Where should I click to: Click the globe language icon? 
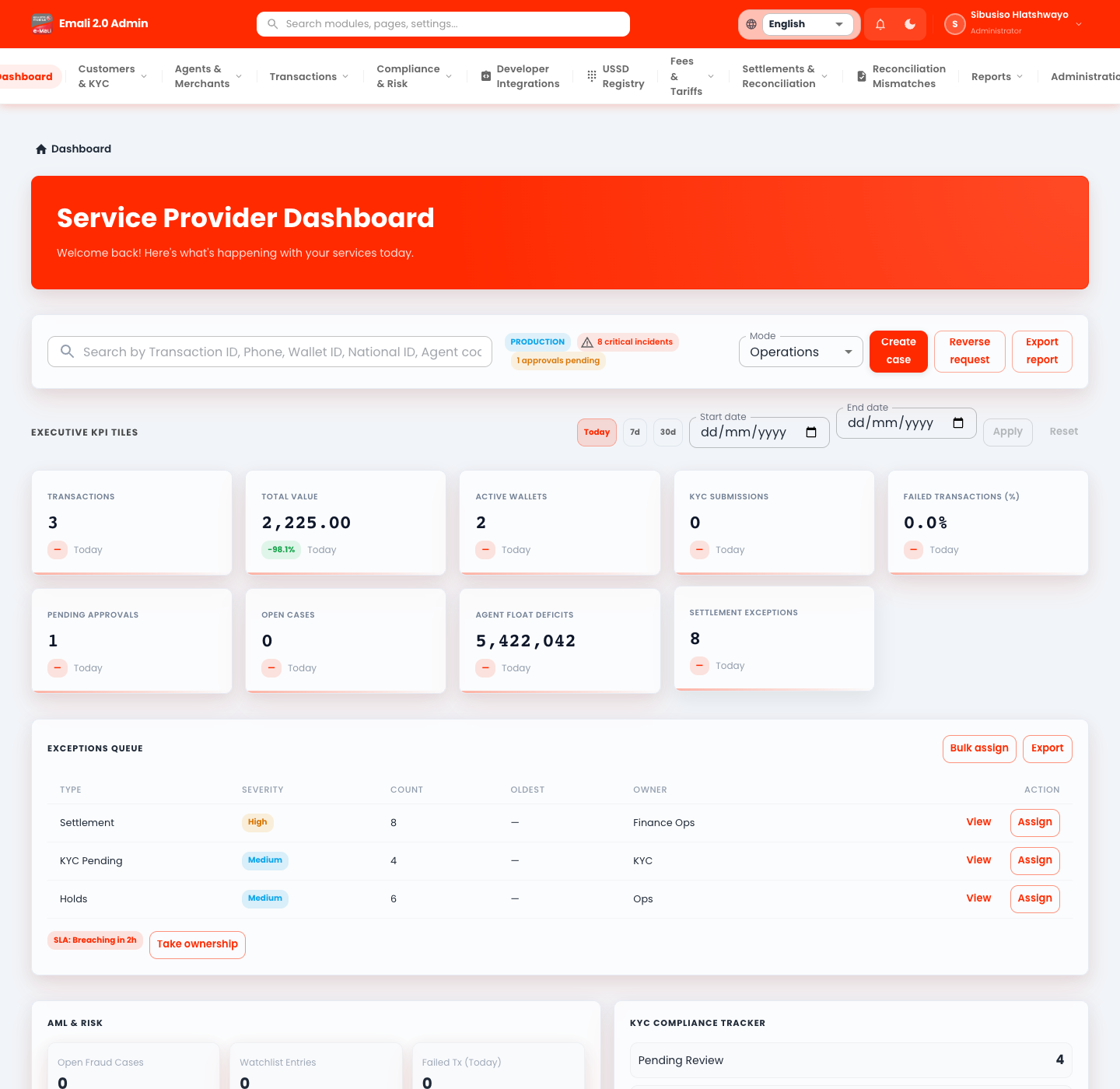751,24
